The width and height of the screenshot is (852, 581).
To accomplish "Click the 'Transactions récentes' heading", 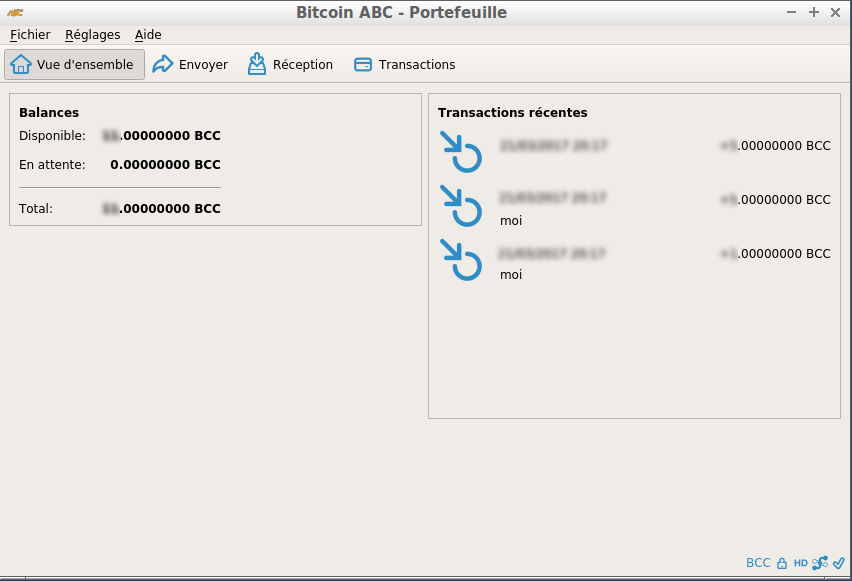I will 512,113.
